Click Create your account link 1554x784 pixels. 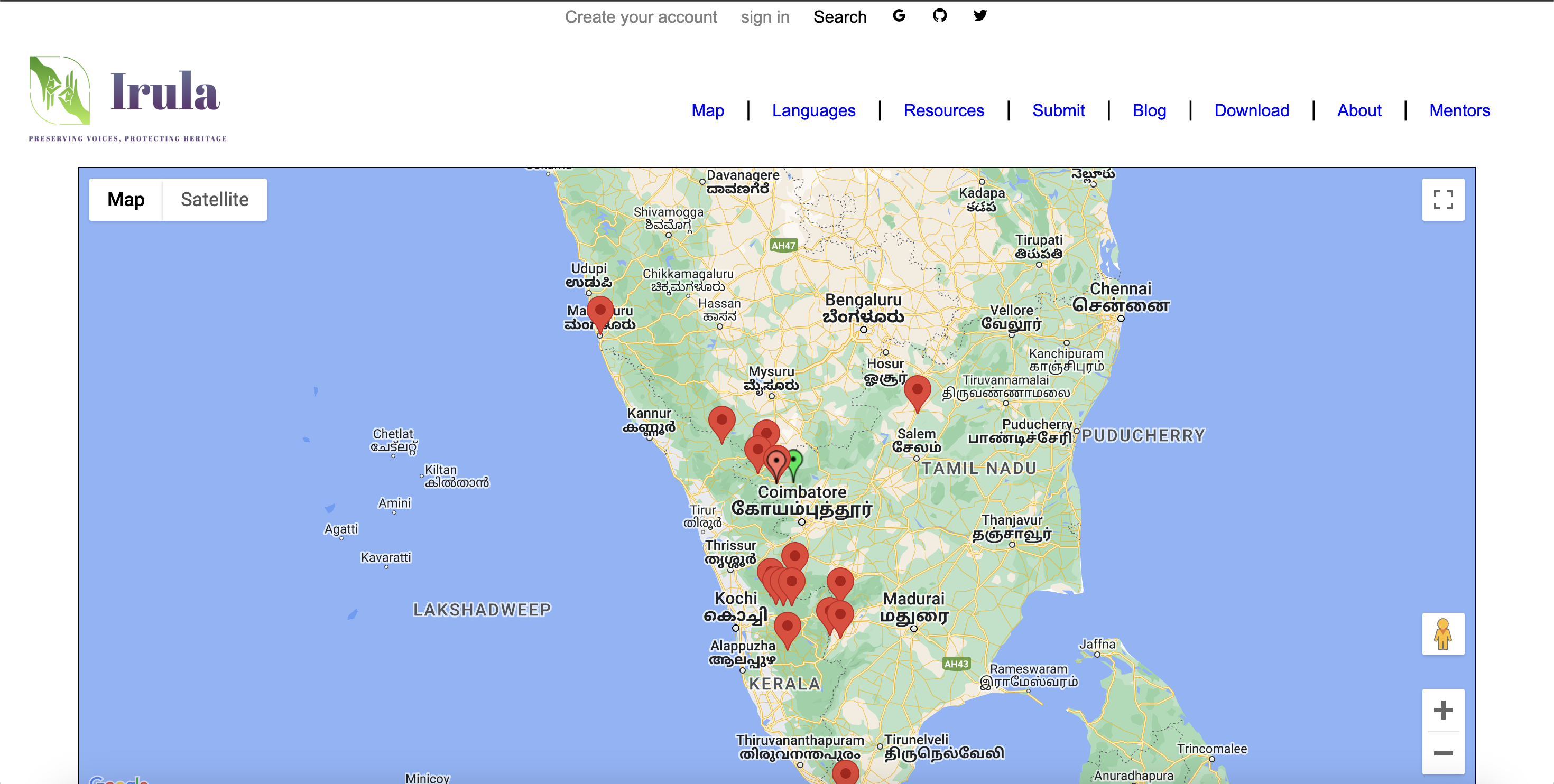641,17
